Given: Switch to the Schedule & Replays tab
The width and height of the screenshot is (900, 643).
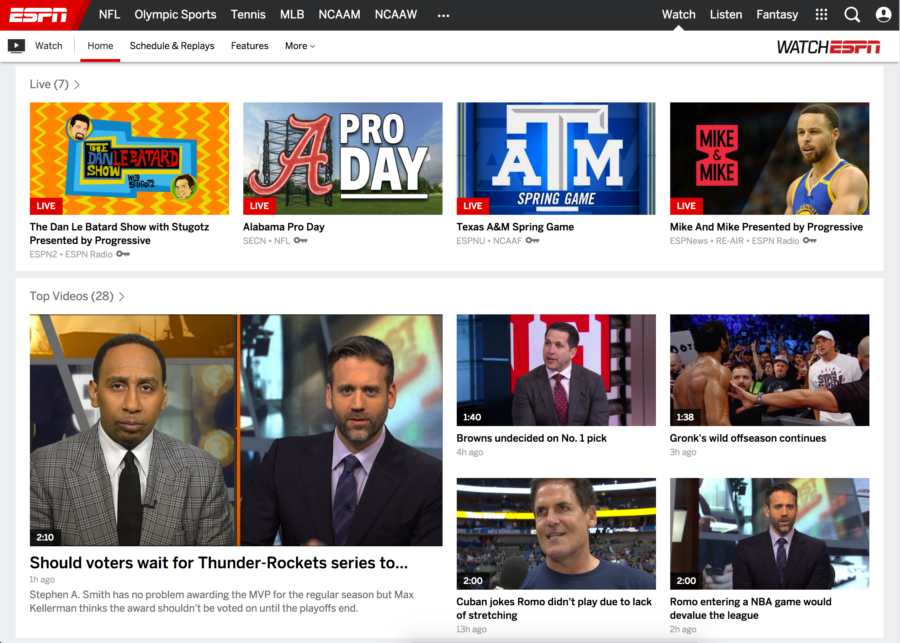Looking at the screenshot, I should point(172,46).
